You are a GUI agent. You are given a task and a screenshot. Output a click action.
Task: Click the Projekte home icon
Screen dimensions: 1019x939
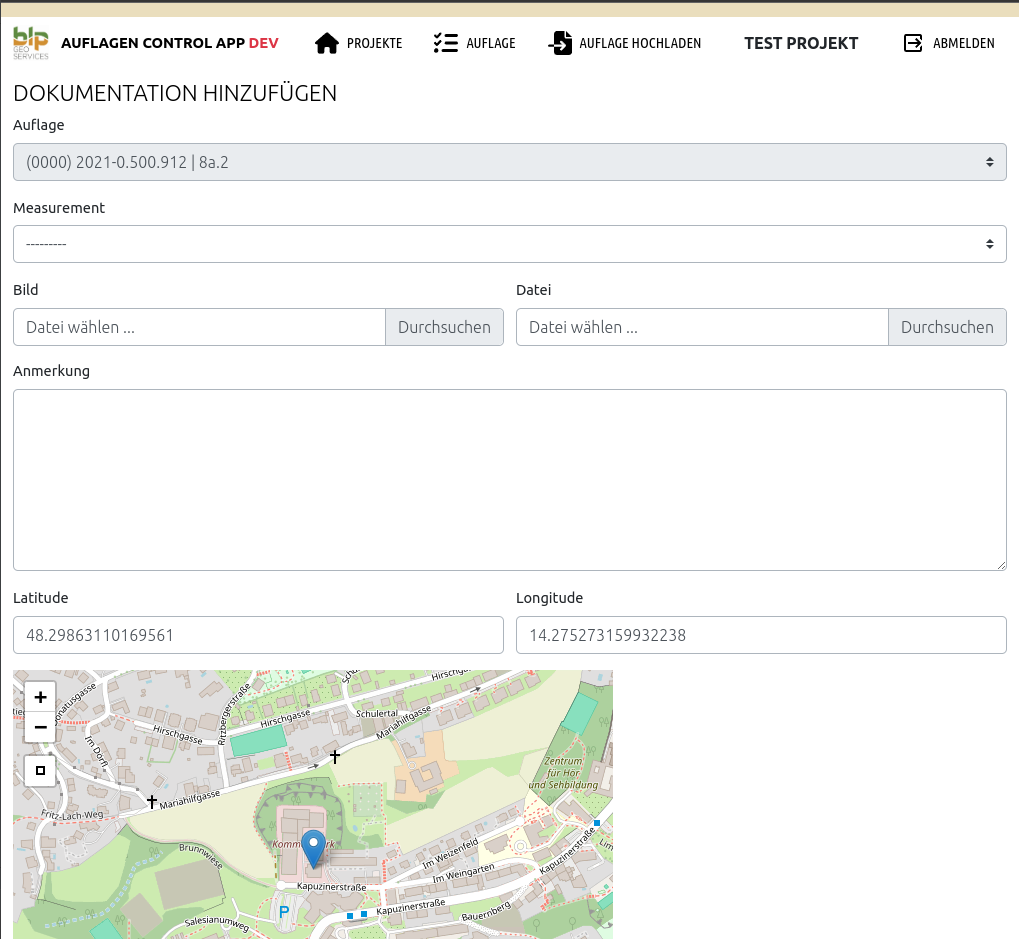[327, 43]
